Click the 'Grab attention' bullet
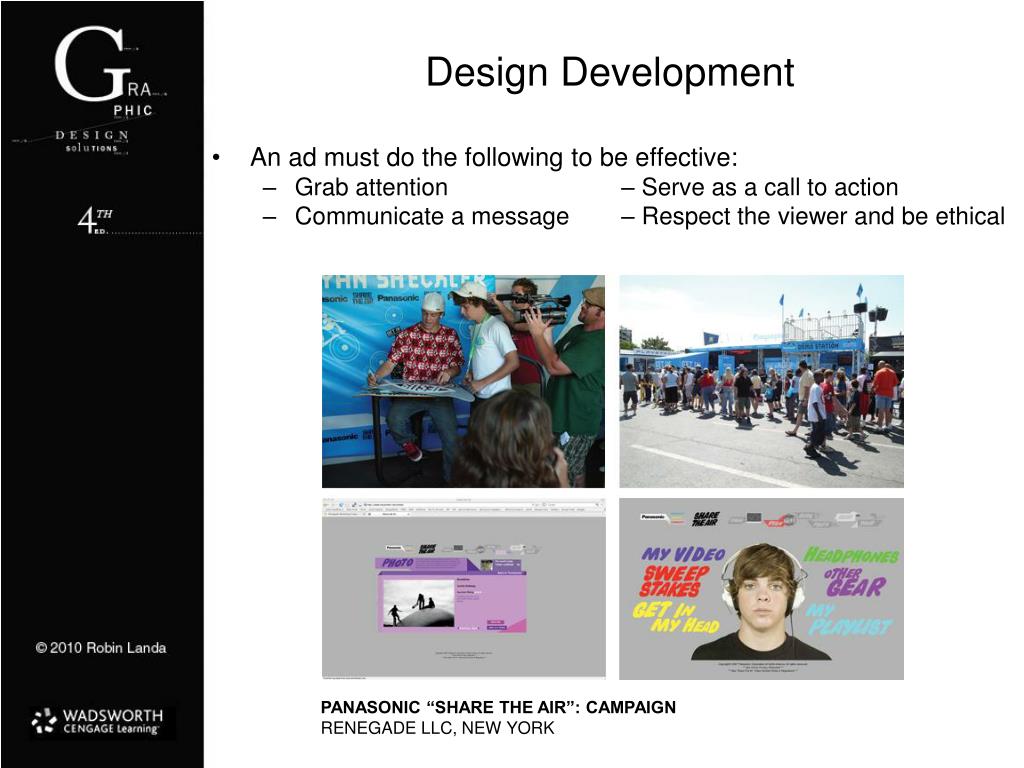1024x768 pixels. tap(371, 187)
